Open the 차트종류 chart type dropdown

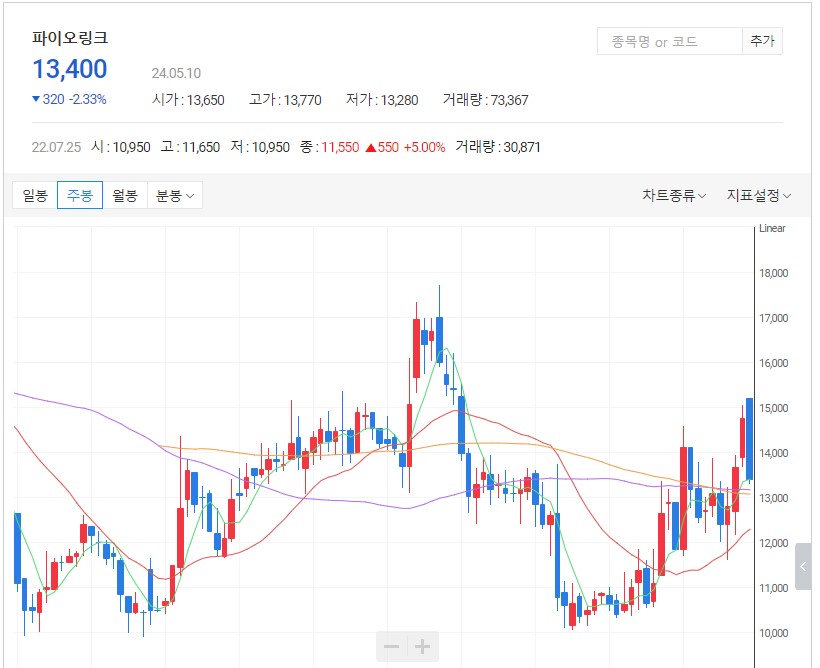point(673,195)
